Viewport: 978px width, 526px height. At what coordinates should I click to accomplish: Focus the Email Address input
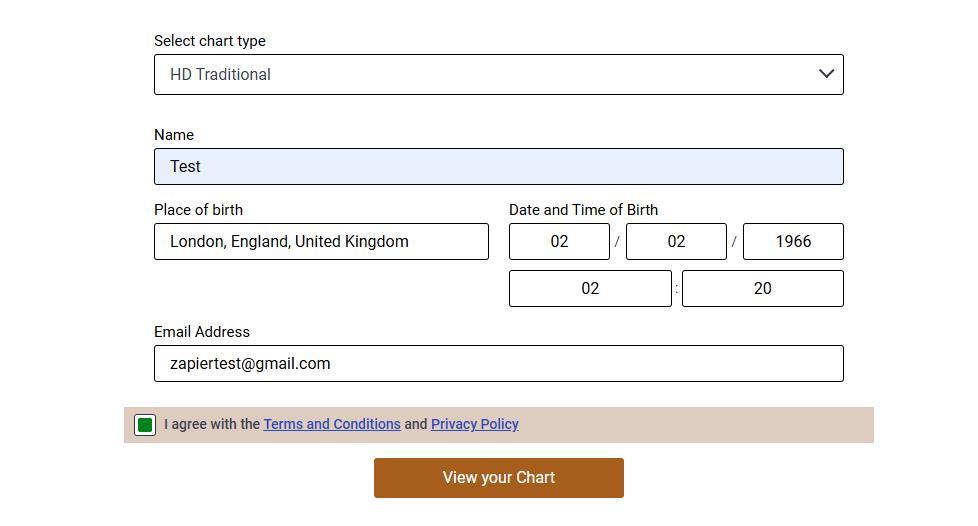click(x=498, y=364)
